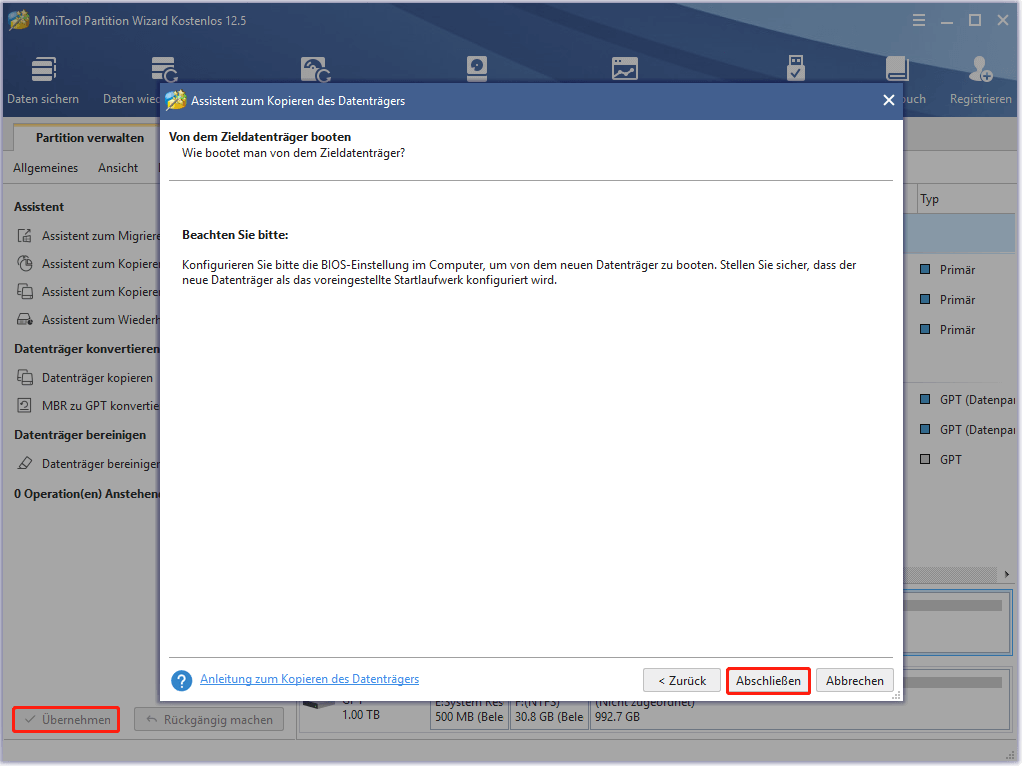The image size is (1022, 767).
Task: Select the Daten sichern toolbar icon
Action: (x=42, y=68)
